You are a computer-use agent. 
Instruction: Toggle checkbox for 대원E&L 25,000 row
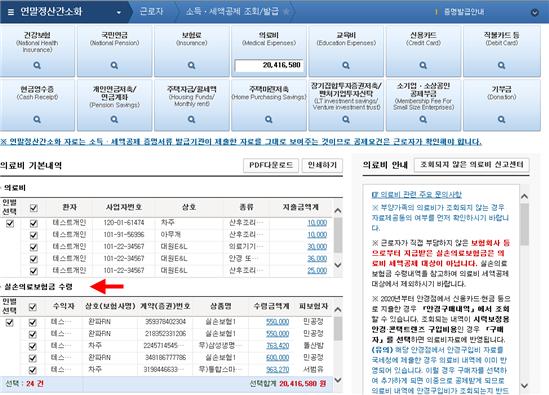[x=34, y=271]
